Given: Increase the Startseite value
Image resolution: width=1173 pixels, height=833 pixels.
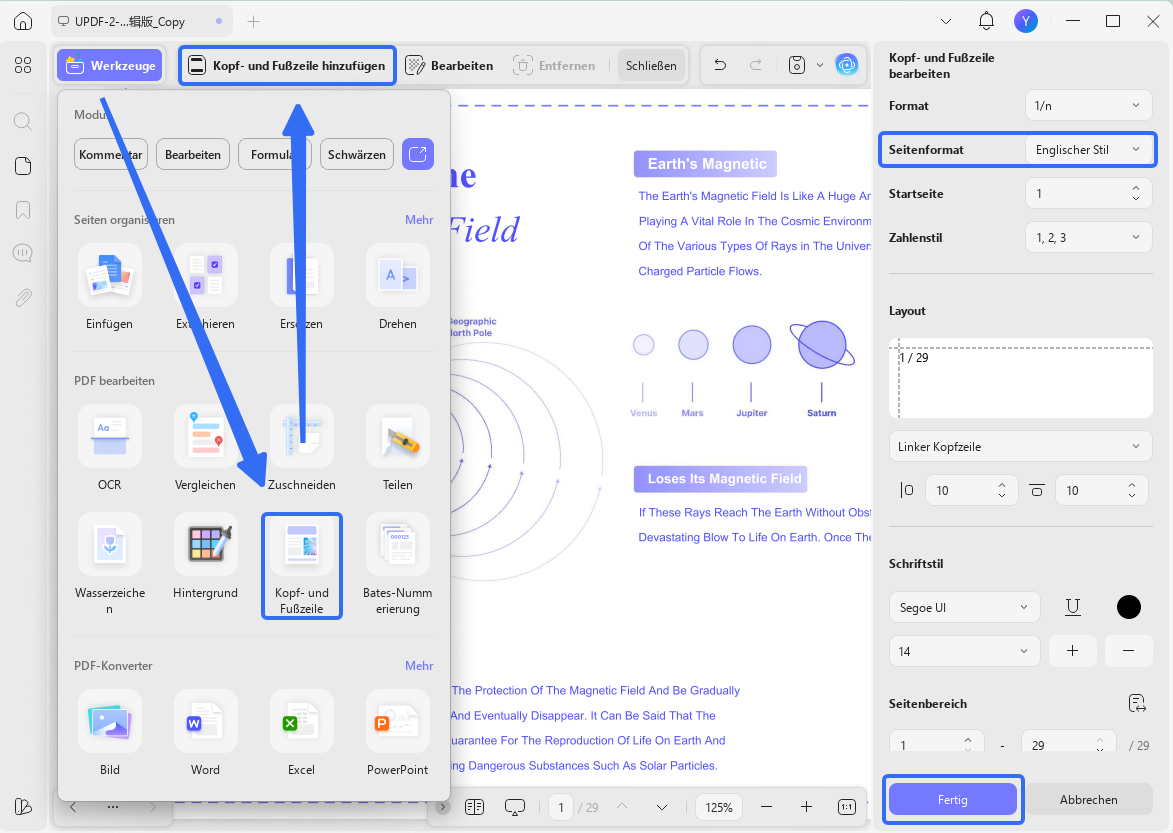Looking at the screenshot, I should pyautogui.click(x=1136, y=188).
